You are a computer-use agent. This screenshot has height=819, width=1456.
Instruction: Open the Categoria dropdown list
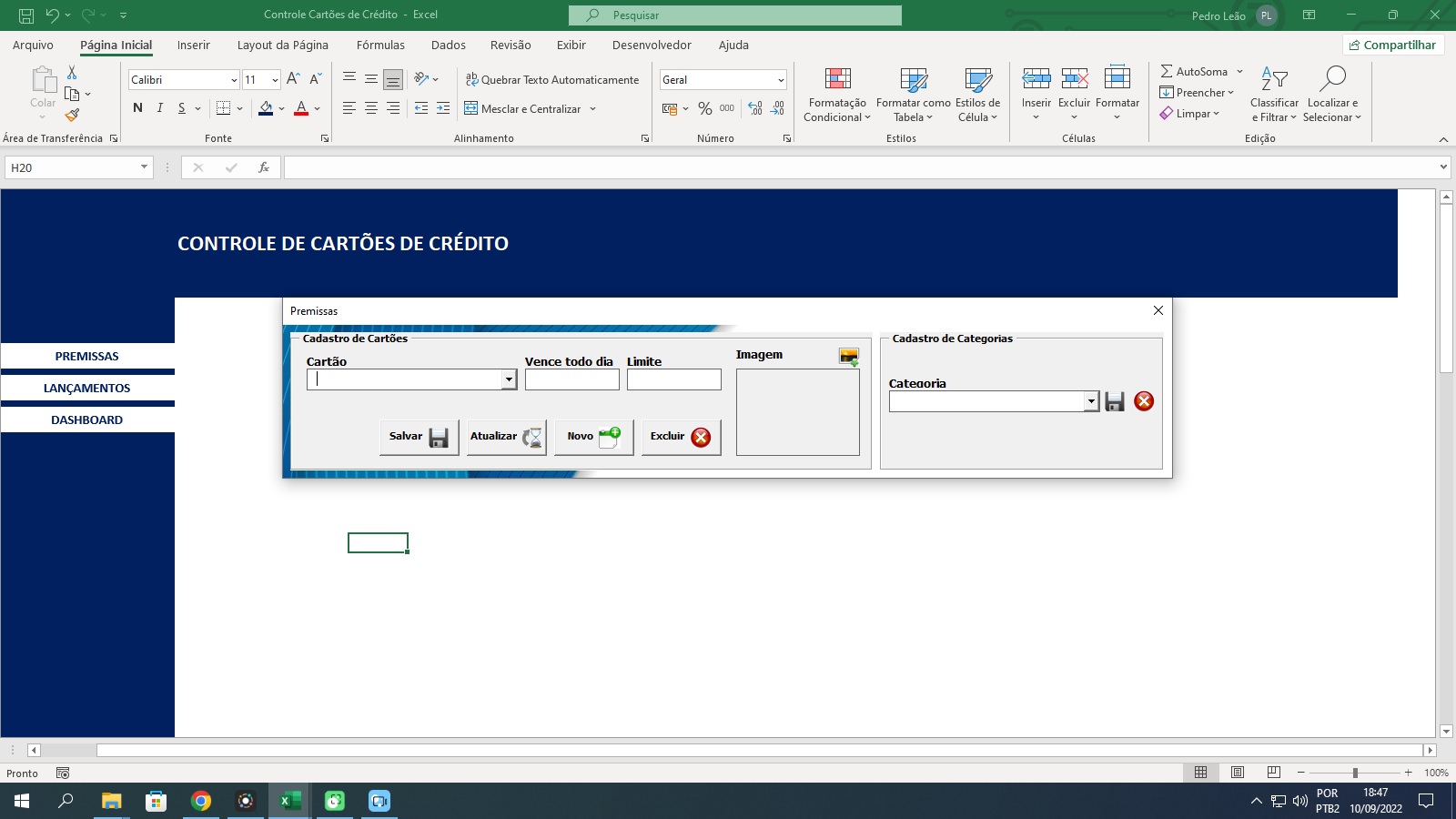(1091, 401)
